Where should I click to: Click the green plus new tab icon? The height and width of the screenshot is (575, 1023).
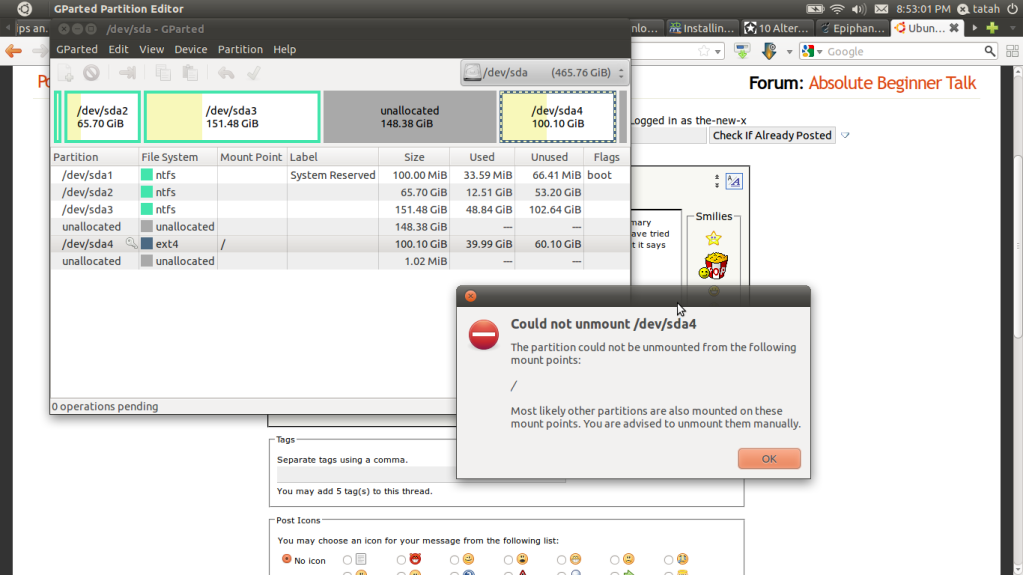992,28
